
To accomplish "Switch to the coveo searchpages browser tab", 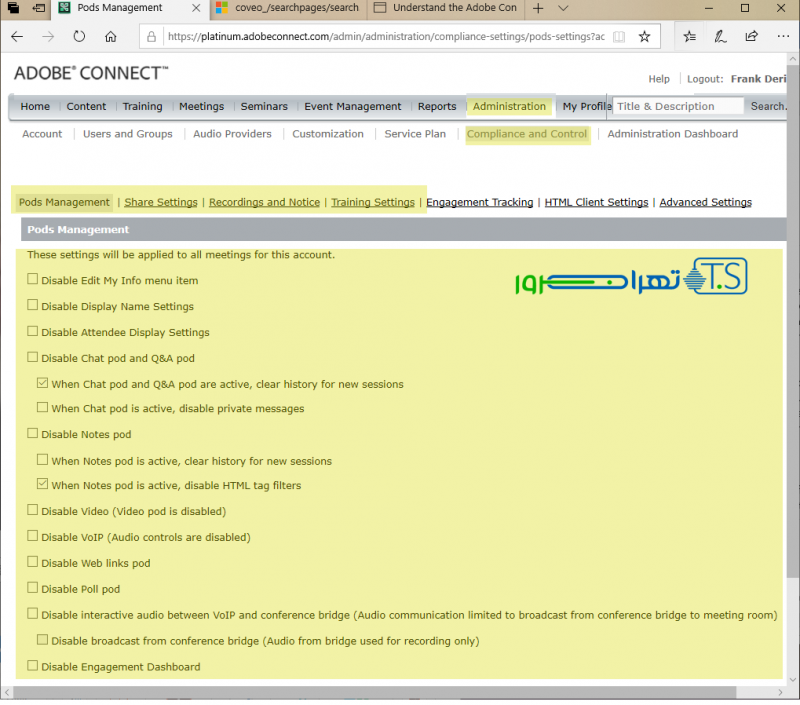I will click(x=288, y=8).
